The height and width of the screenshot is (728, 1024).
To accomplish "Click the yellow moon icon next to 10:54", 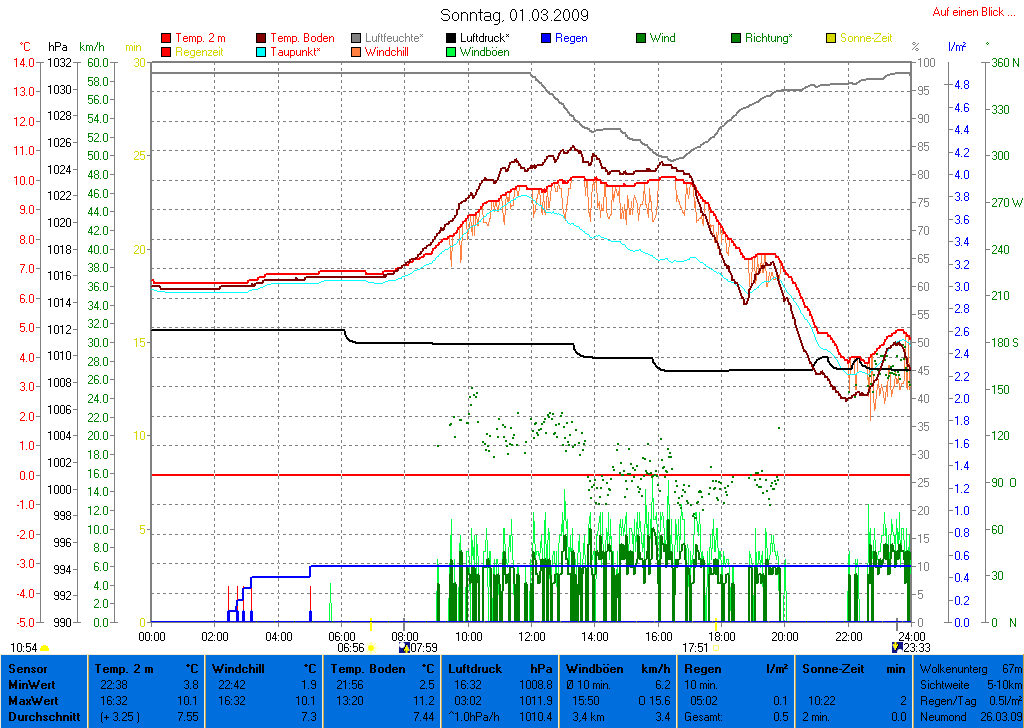I will pos(45,648).
